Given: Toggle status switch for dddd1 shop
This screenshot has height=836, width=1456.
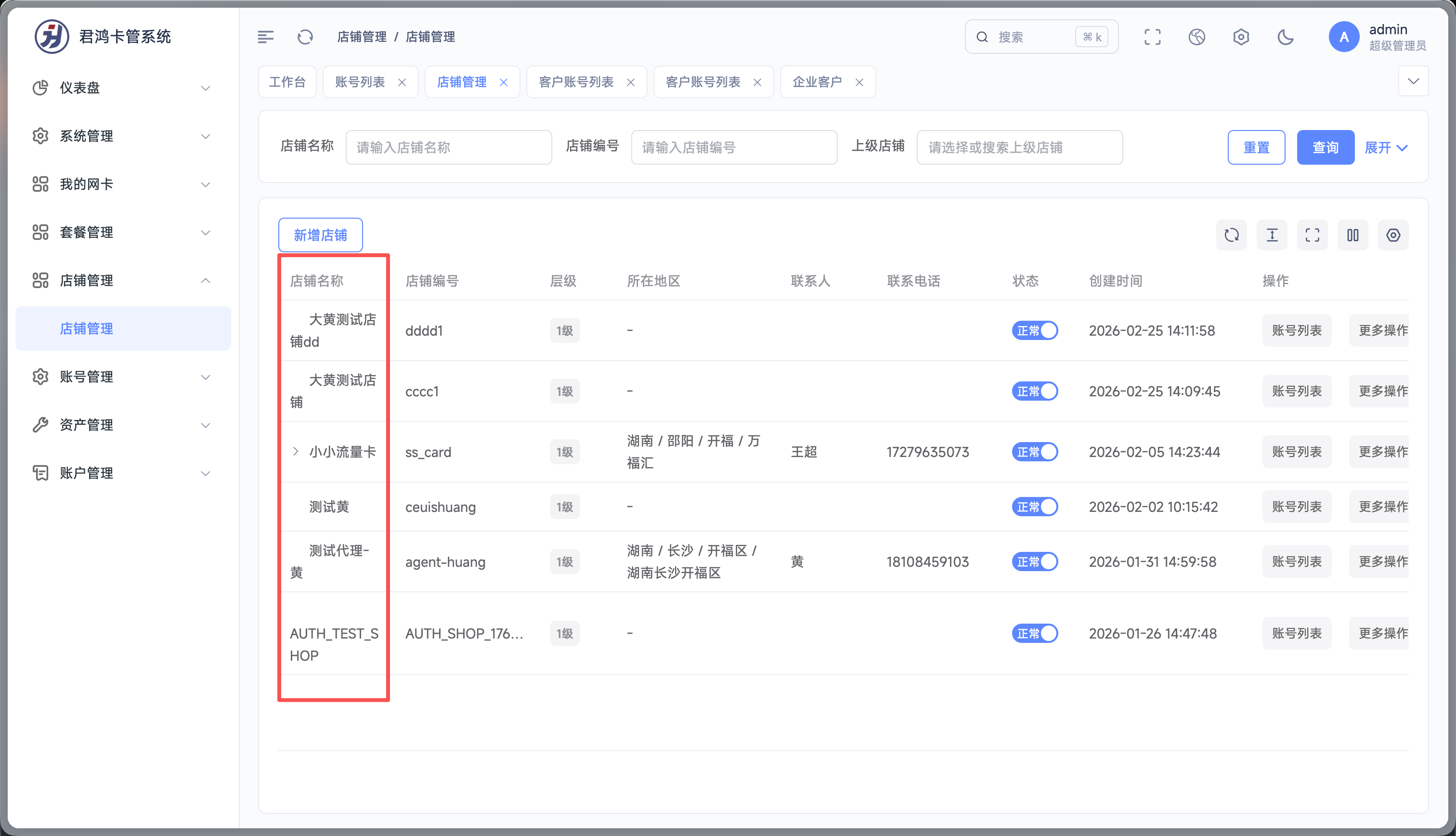Looking at the screenshot, I should [1034, 331].
